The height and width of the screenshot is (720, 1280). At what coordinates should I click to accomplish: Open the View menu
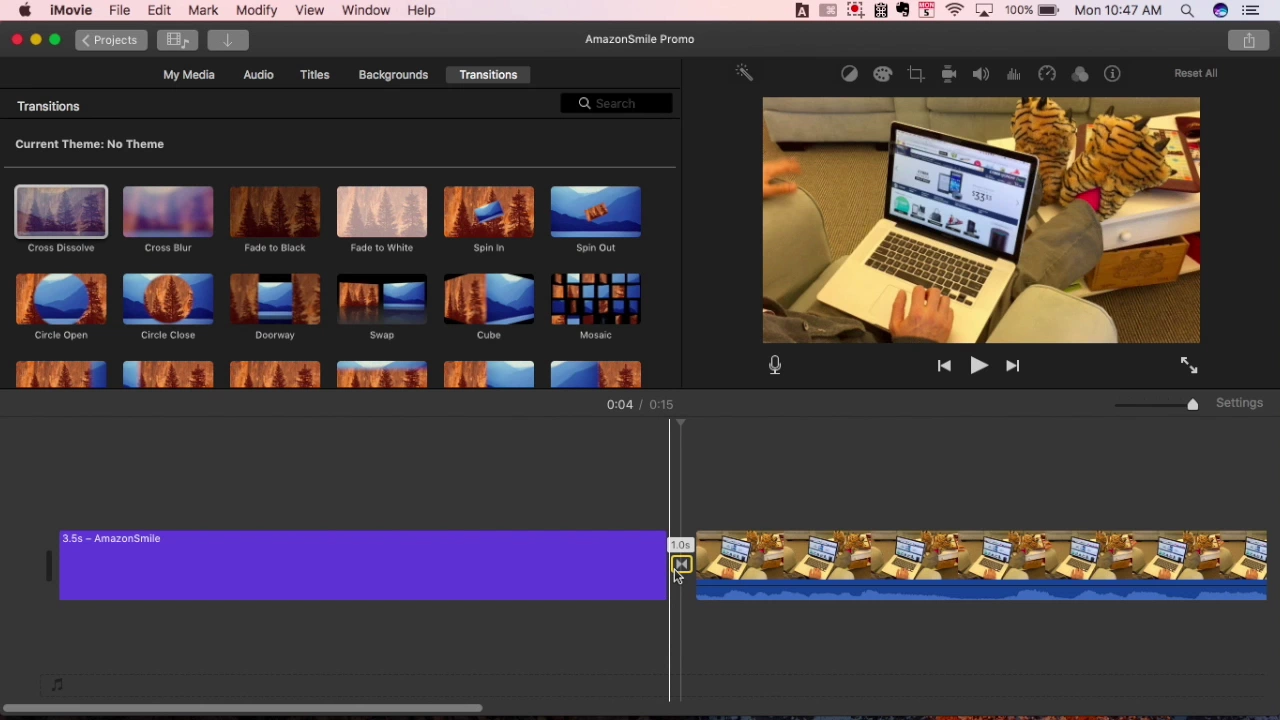309,10
